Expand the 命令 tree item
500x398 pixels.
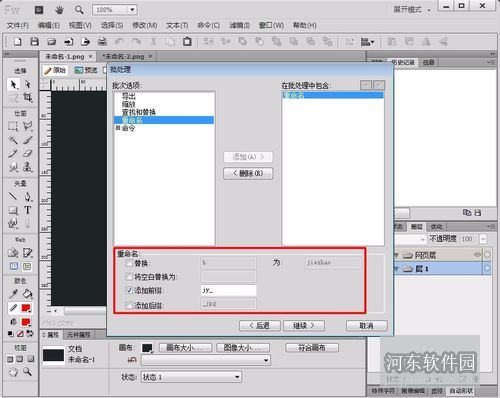(x=118, y=128)
